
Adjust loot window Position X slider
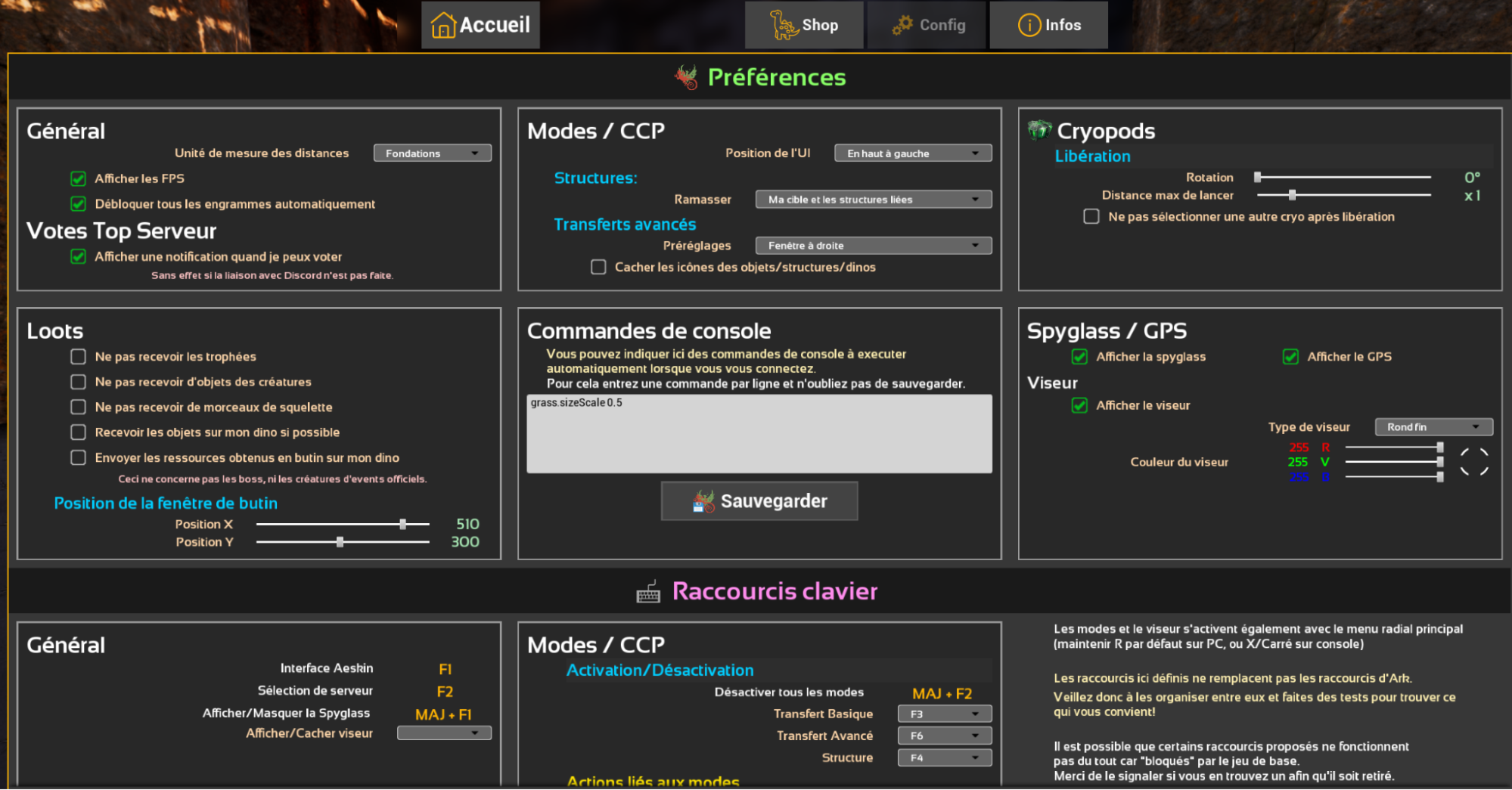pos(343,524)
